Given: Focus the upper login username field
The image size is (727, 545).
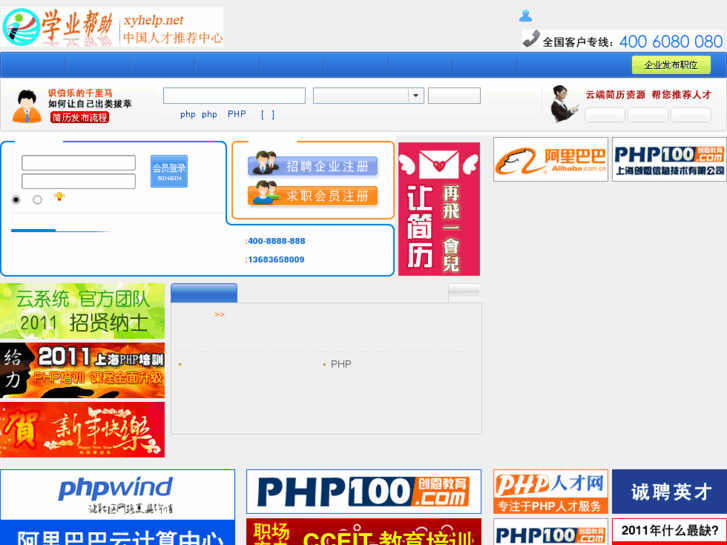Looking at the screenshot, I should [78, 163].
